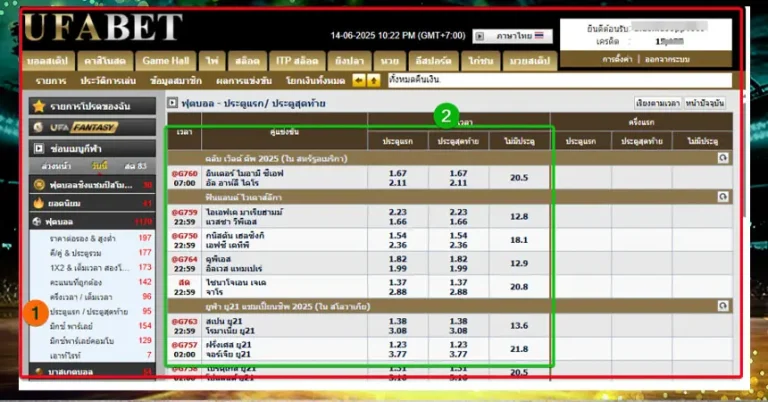Click last-goal odds 1.82 in the @G764 match row
The image size is (768, 402).
click(458, 259)
